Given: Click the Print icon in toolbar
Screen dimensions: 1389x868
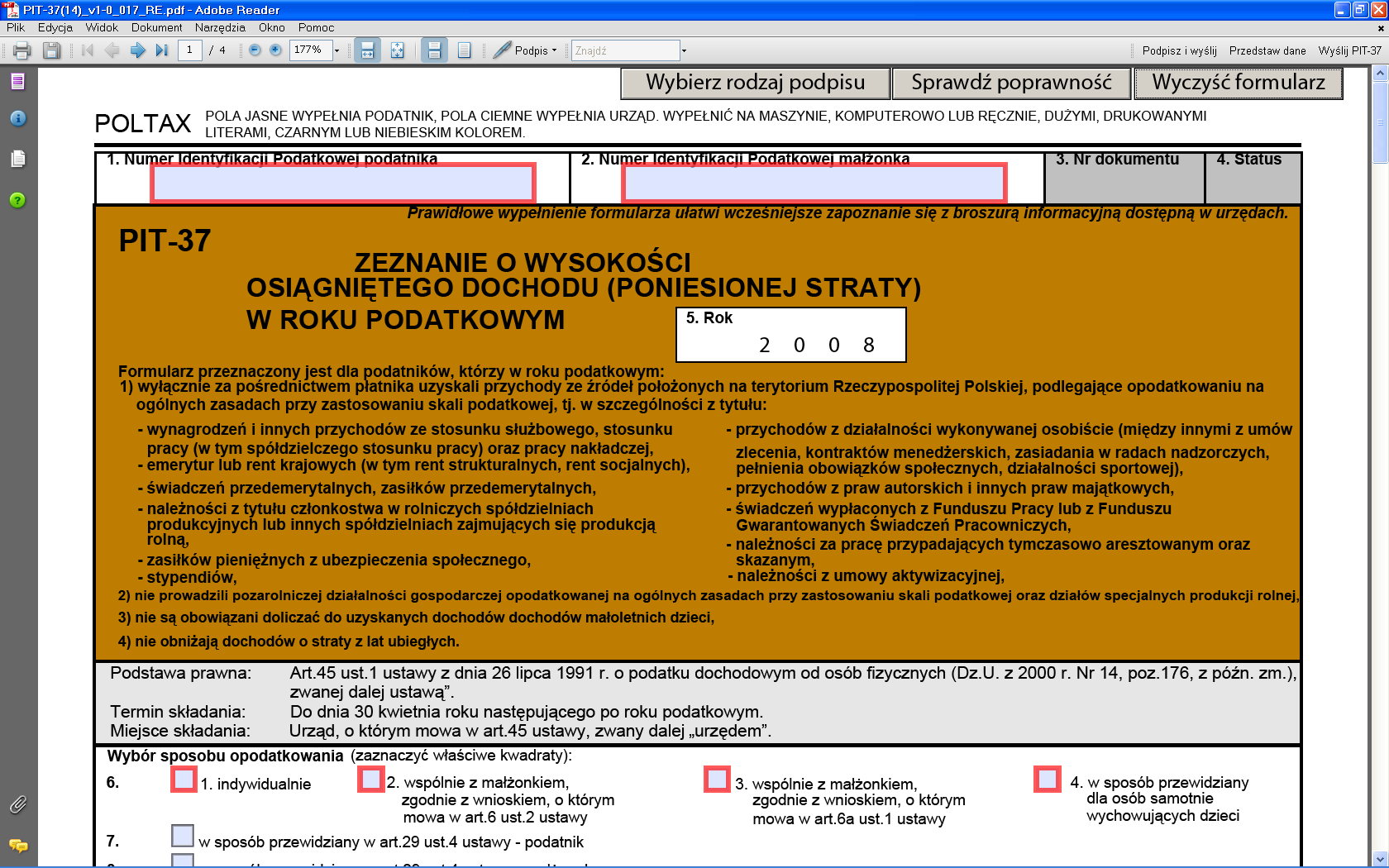Looking at the screenshot, I should click(22, 50).
